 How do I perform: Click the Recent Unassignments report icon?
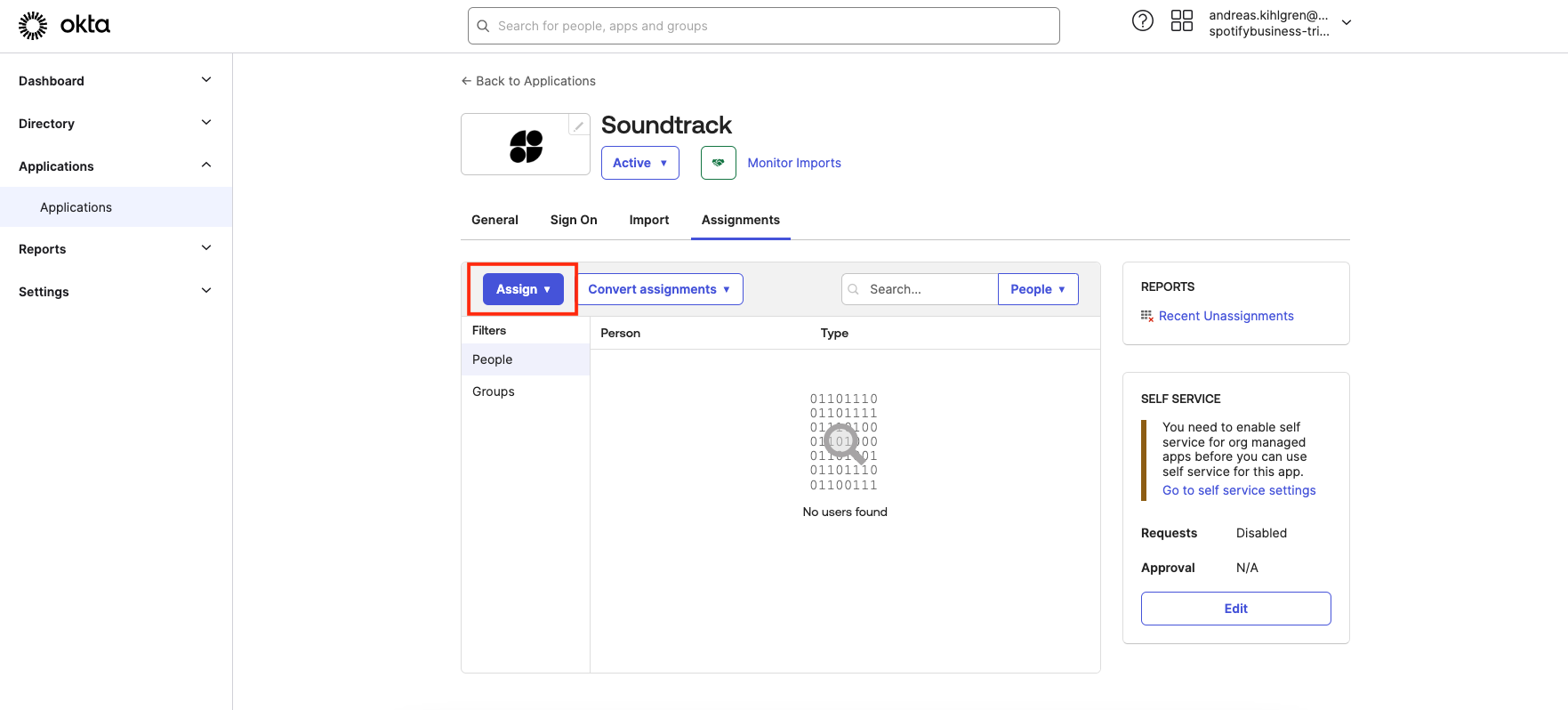pyautogui.click(x=1146, y=316)
